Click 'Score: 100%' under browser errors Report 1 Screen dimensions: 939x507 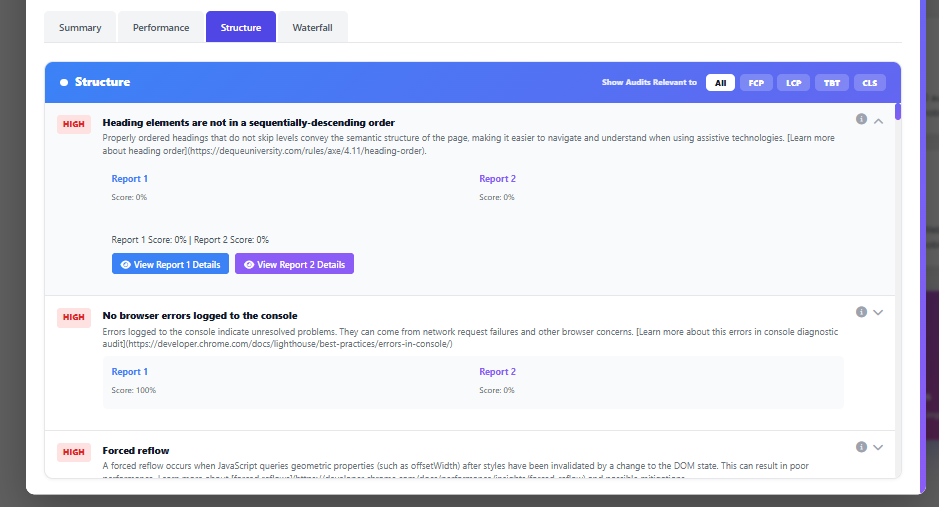click(x=134, y=390)
